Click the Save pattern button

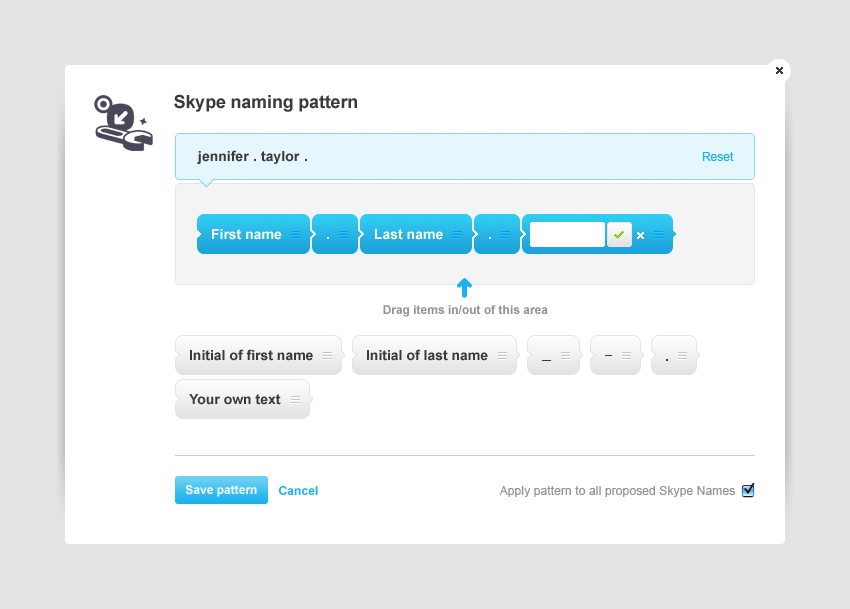tap(221, 490)
